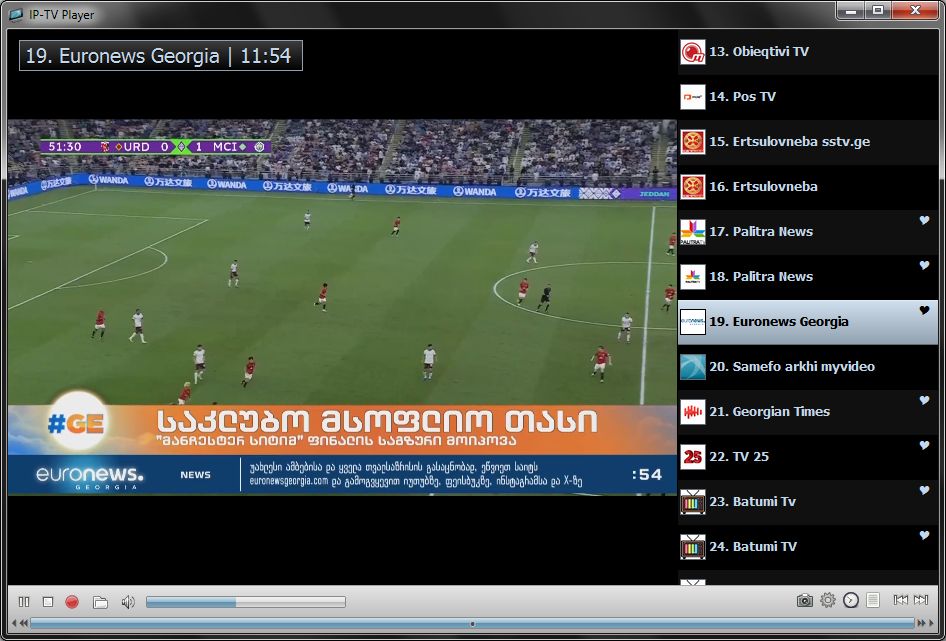Click the IP-TV Player title bar icon
This screenshot has width=946, height=641.
tap(16, 14)
